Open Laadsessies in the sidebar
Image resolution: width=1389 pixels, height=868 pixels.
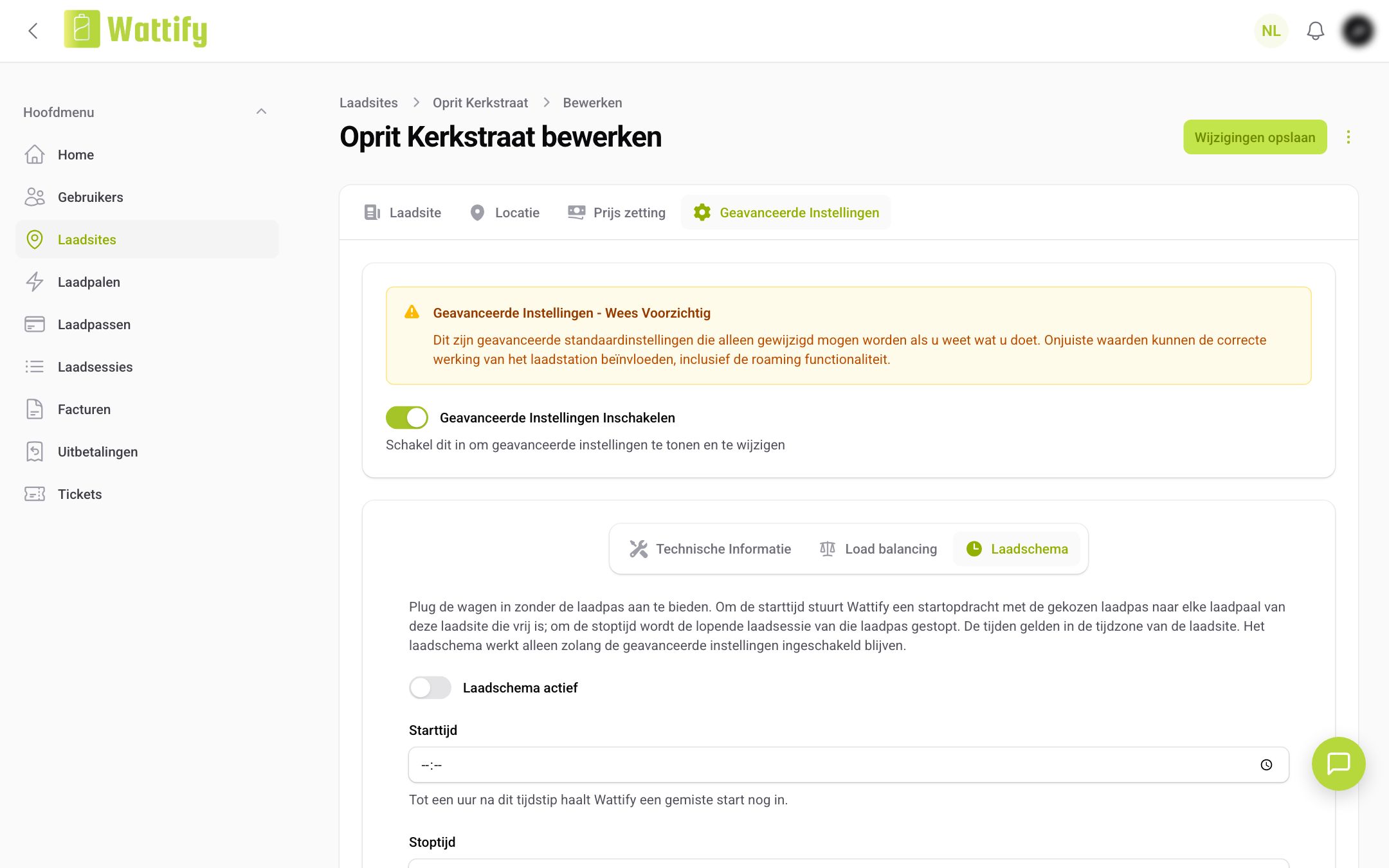coord(147,367)
